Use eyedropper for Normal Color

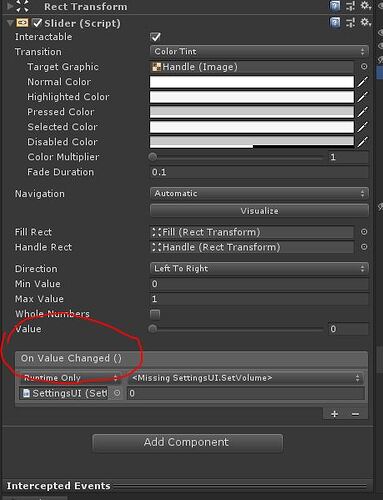coord(363,82)
